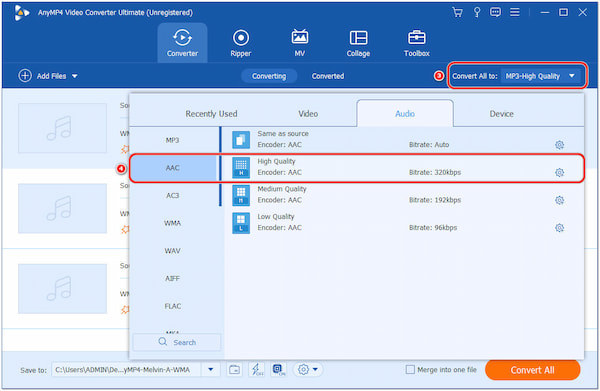Click the Convert All button
This screenshot has height=391, width=600.
tap(532, 370)
